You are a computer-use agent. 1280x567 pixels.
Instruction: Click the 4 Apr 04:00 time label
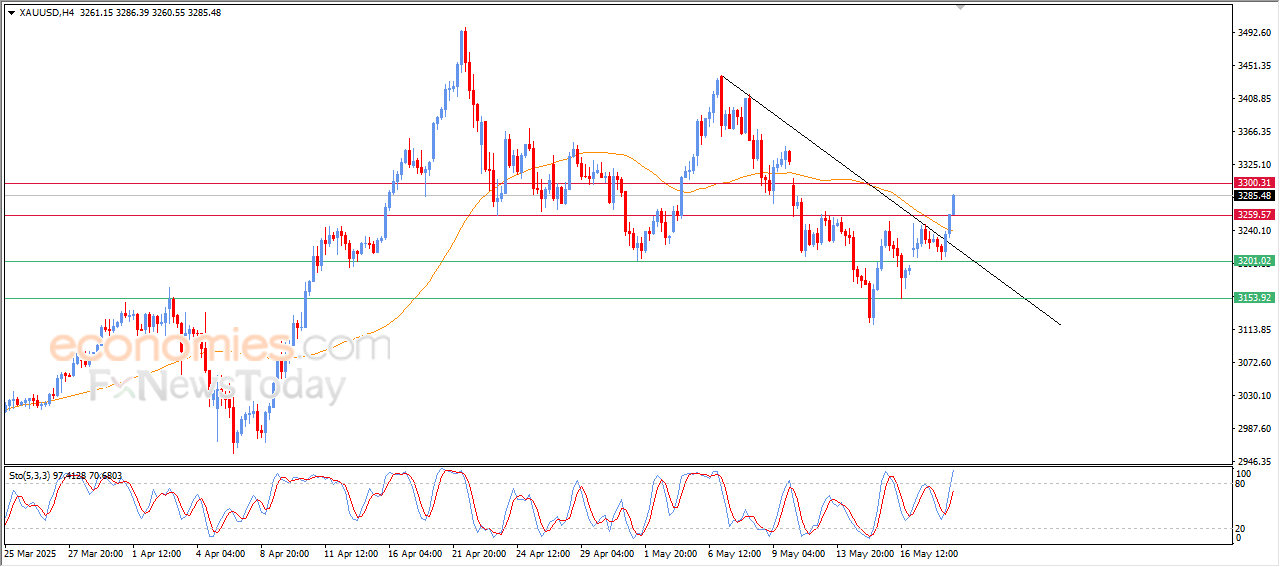coord(221,553)
